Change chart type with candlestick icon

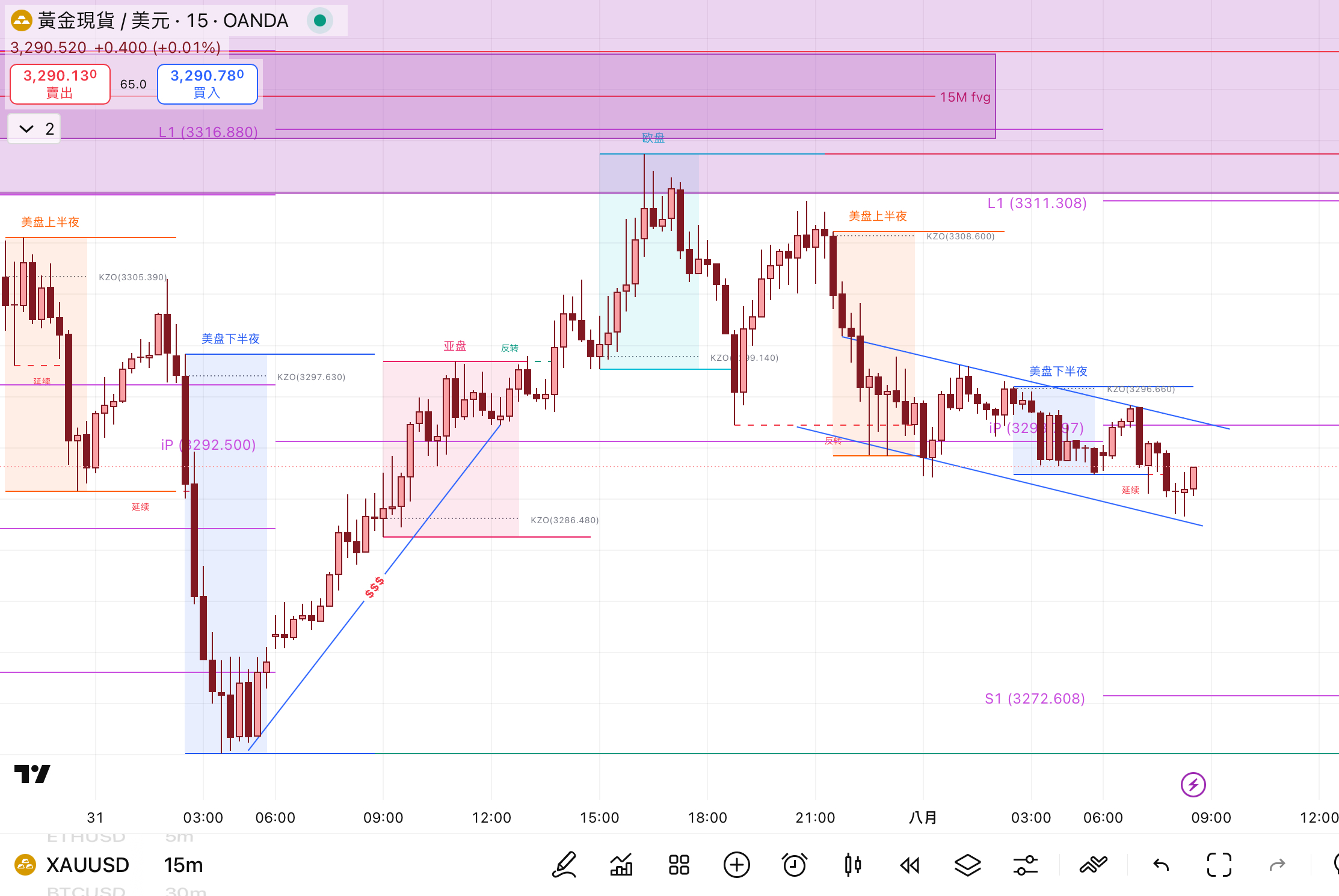point(852,865)
